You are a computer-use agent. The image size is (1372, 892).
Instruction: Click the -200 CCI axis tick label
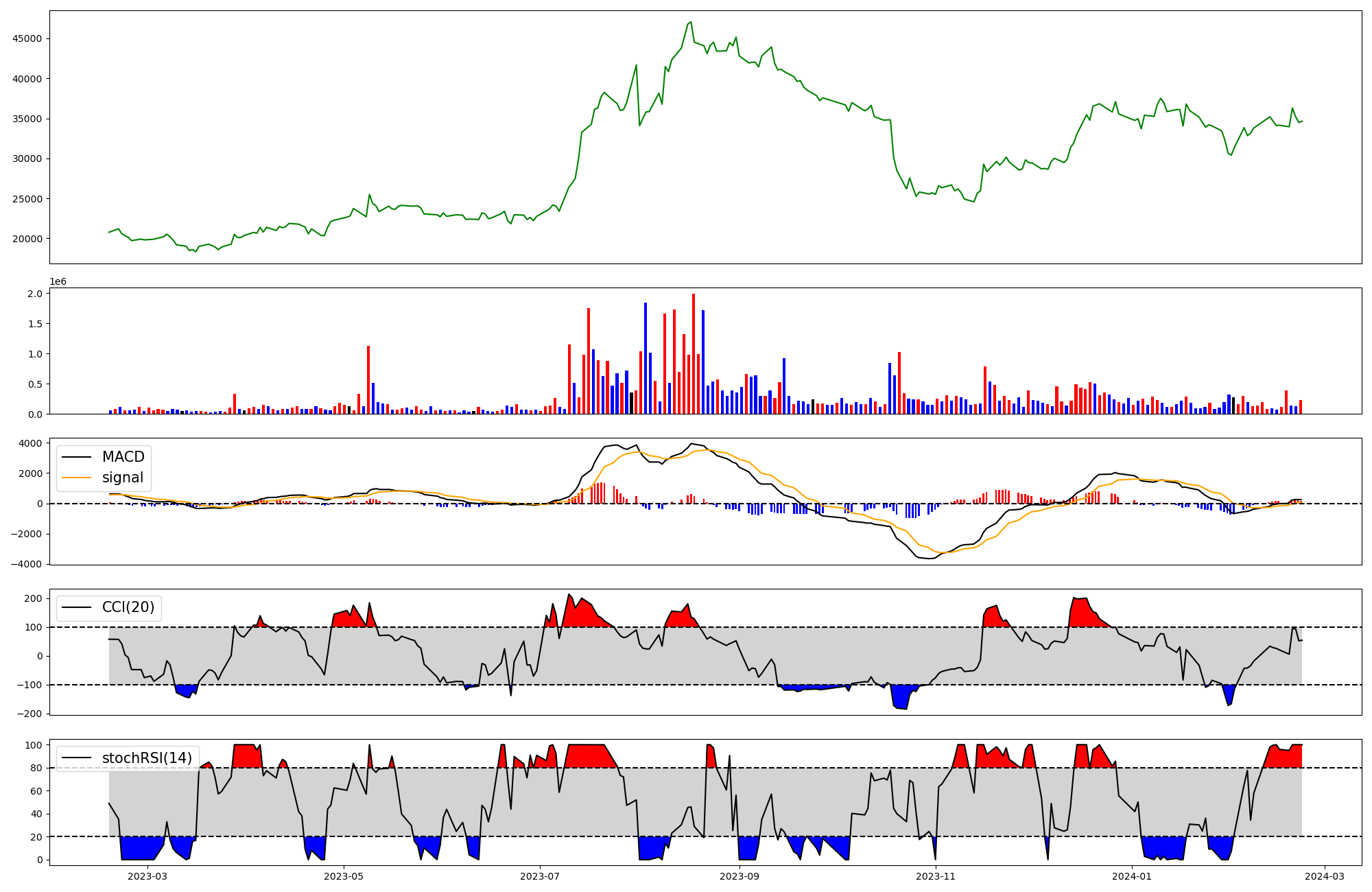click(x=28, y=714)
